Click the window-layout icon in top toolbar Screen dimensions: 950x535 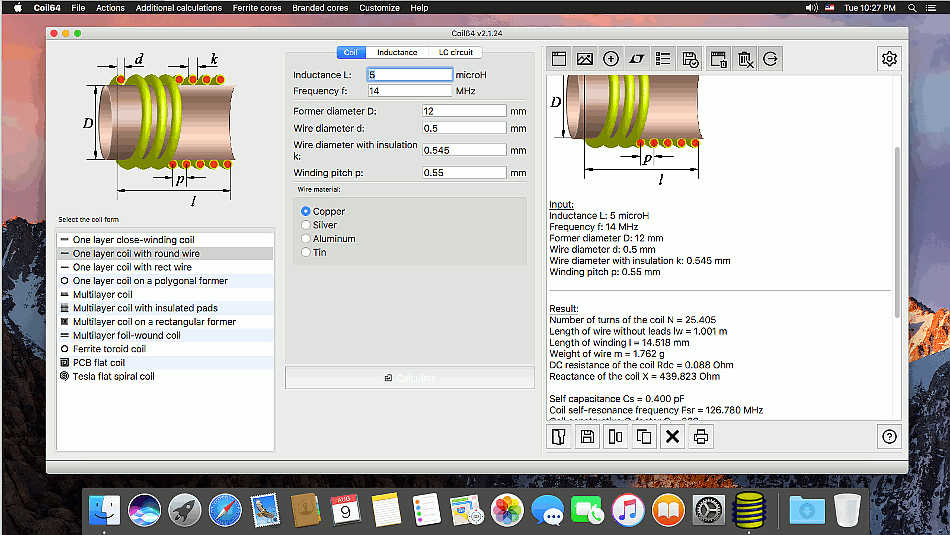click(x=559, y=59)
